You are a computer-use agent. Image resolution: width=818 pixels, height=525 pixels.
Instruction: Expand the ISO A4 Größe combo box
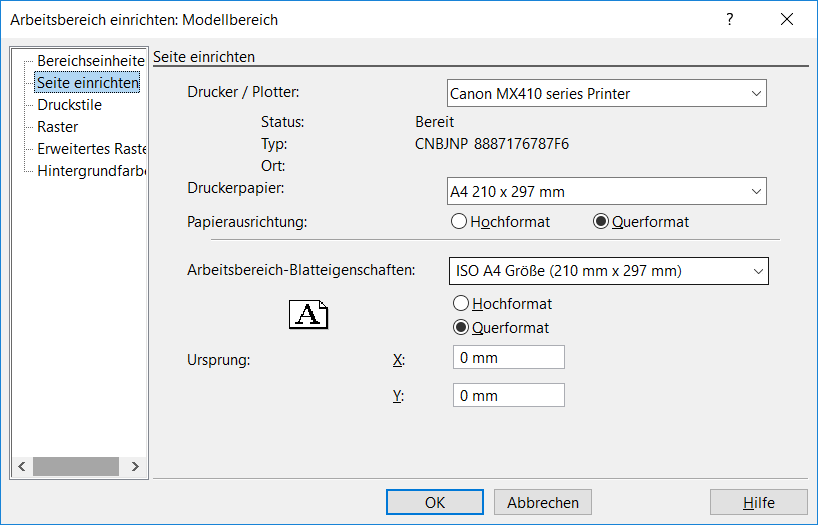point(609,271)
